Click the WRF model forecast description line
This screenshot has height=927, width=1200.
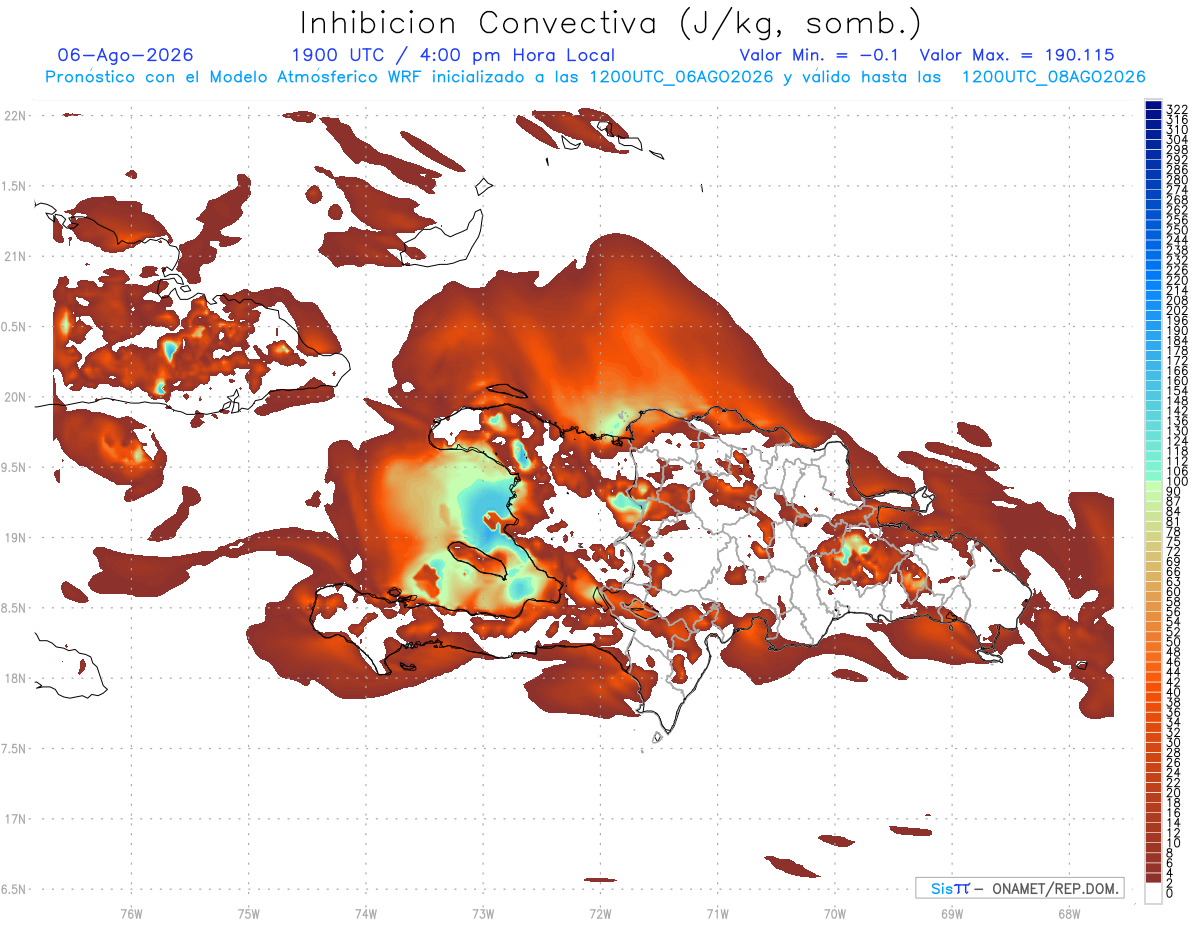[595, 76]
